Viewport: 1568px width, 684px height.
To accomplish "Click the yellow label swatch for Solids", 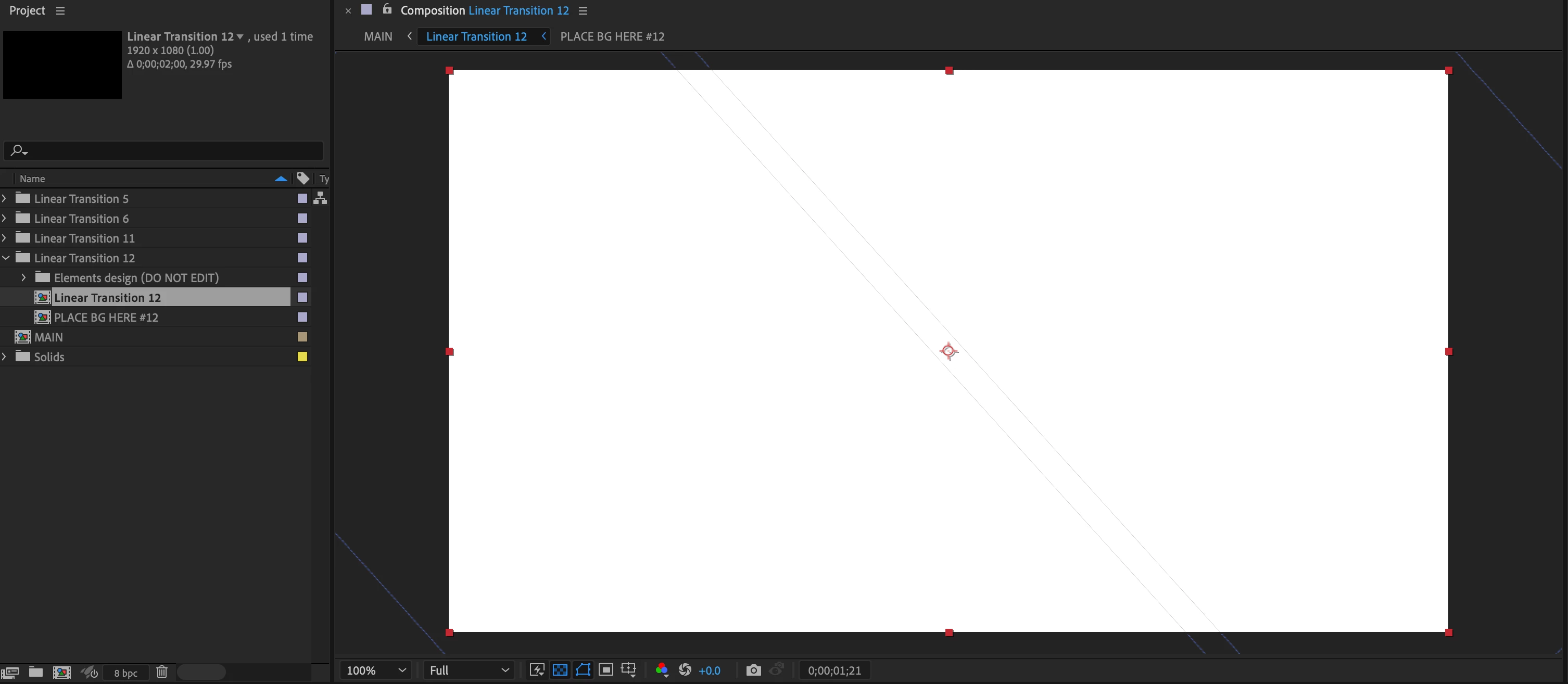I will (x=302, y=357).
